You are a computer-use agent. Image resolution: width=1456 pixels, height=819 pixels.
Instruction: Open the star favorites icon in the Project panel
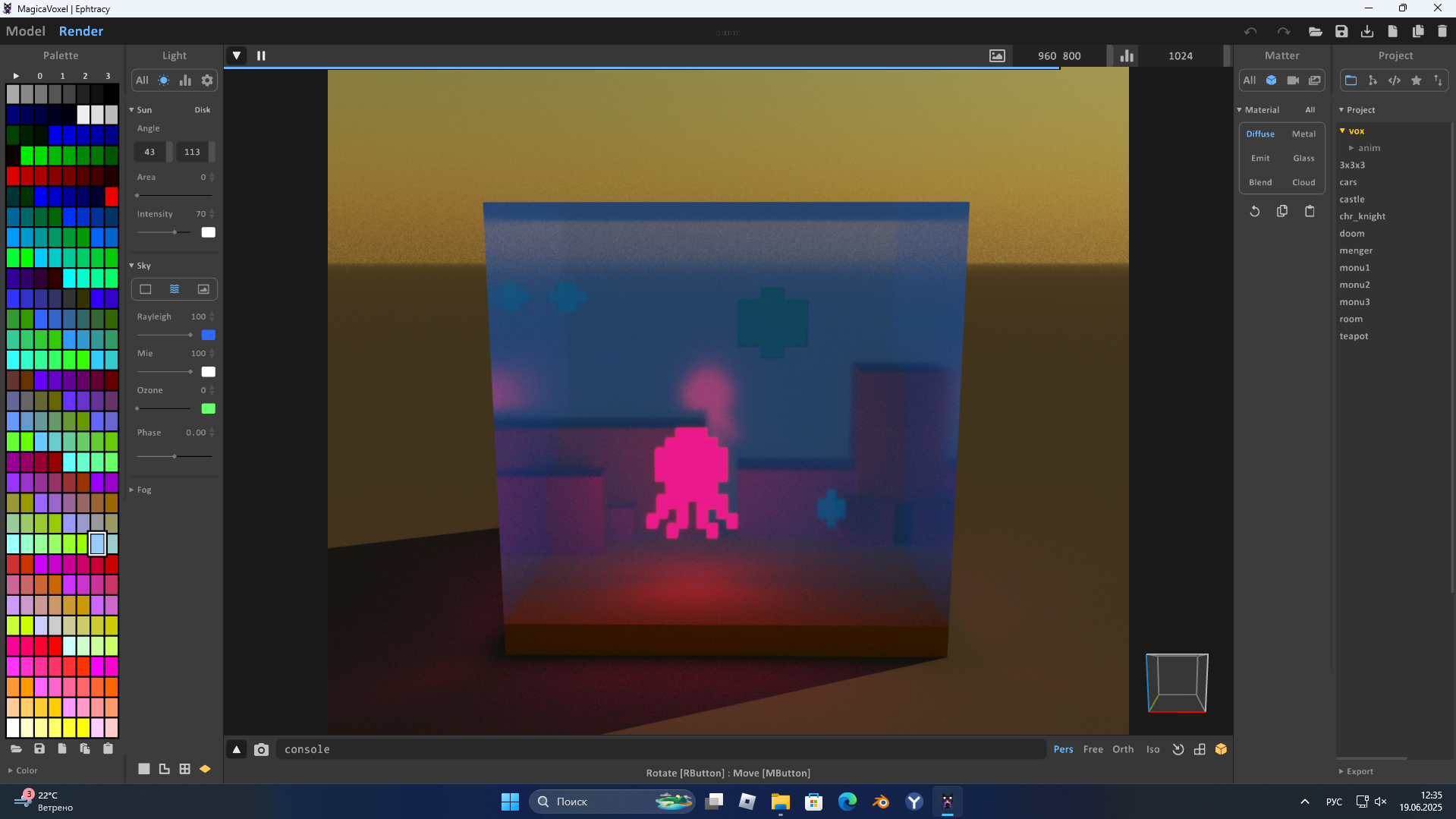pos(1417,80)
